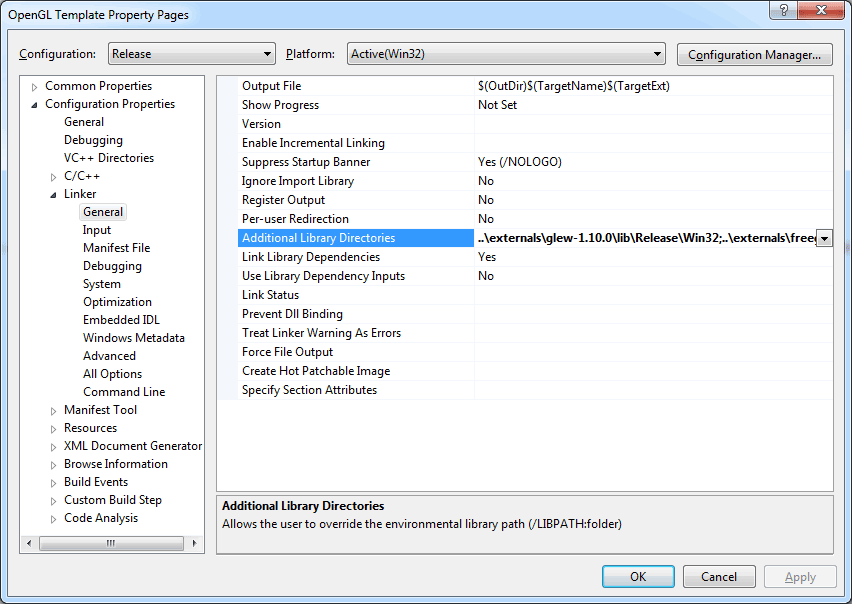The width and height of the screenshot is (852, 604).
Task: Select VC++ Directories page
Action: 109,158
